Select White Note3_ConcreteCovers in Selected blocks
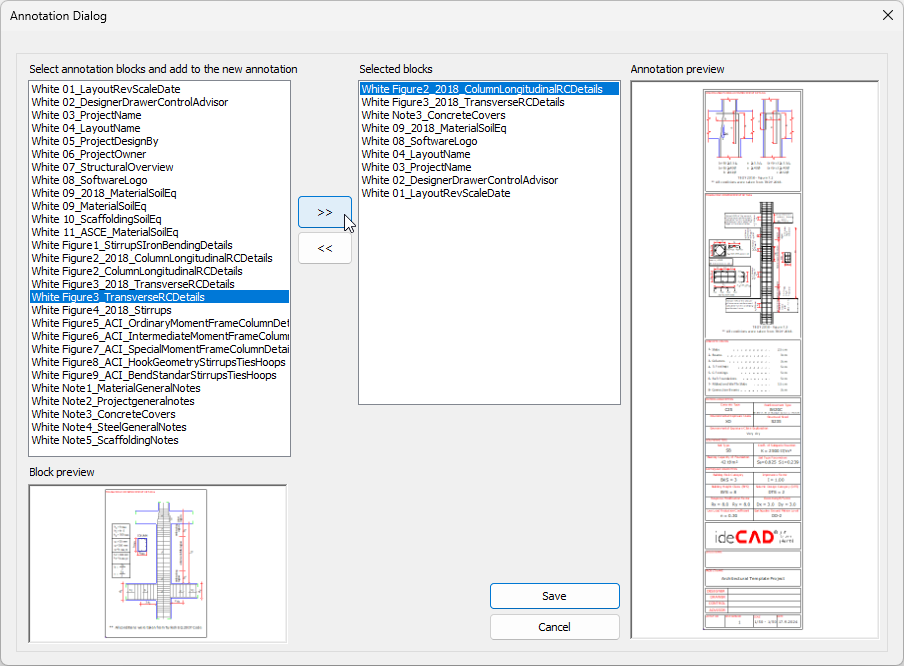The width and height of the screenshot is (904, 666). pos(433,115)
